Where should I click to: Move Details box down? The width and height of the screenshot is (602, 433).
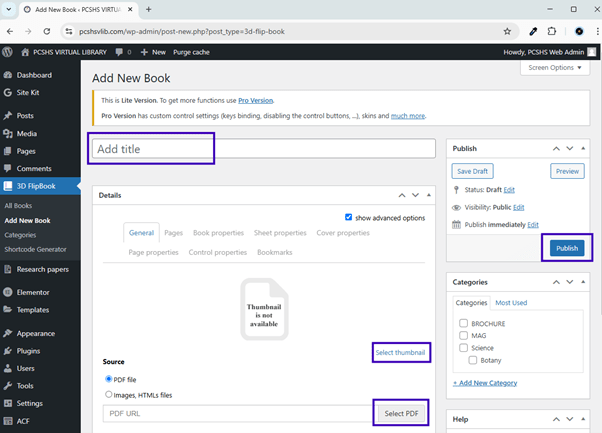415,195
